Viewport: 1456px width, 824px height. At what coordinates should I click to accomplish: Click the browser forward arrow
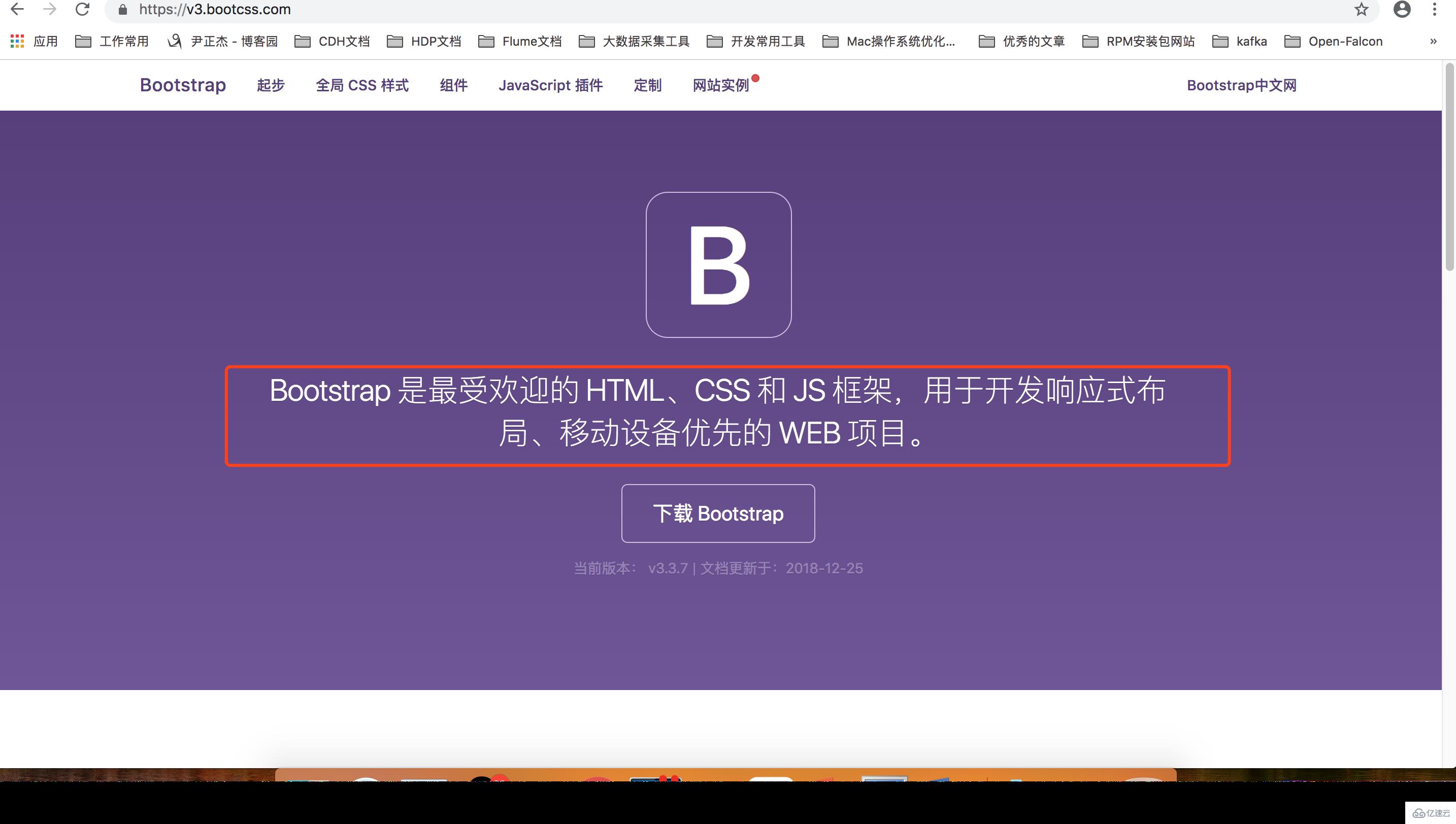(x=50, y=9)
